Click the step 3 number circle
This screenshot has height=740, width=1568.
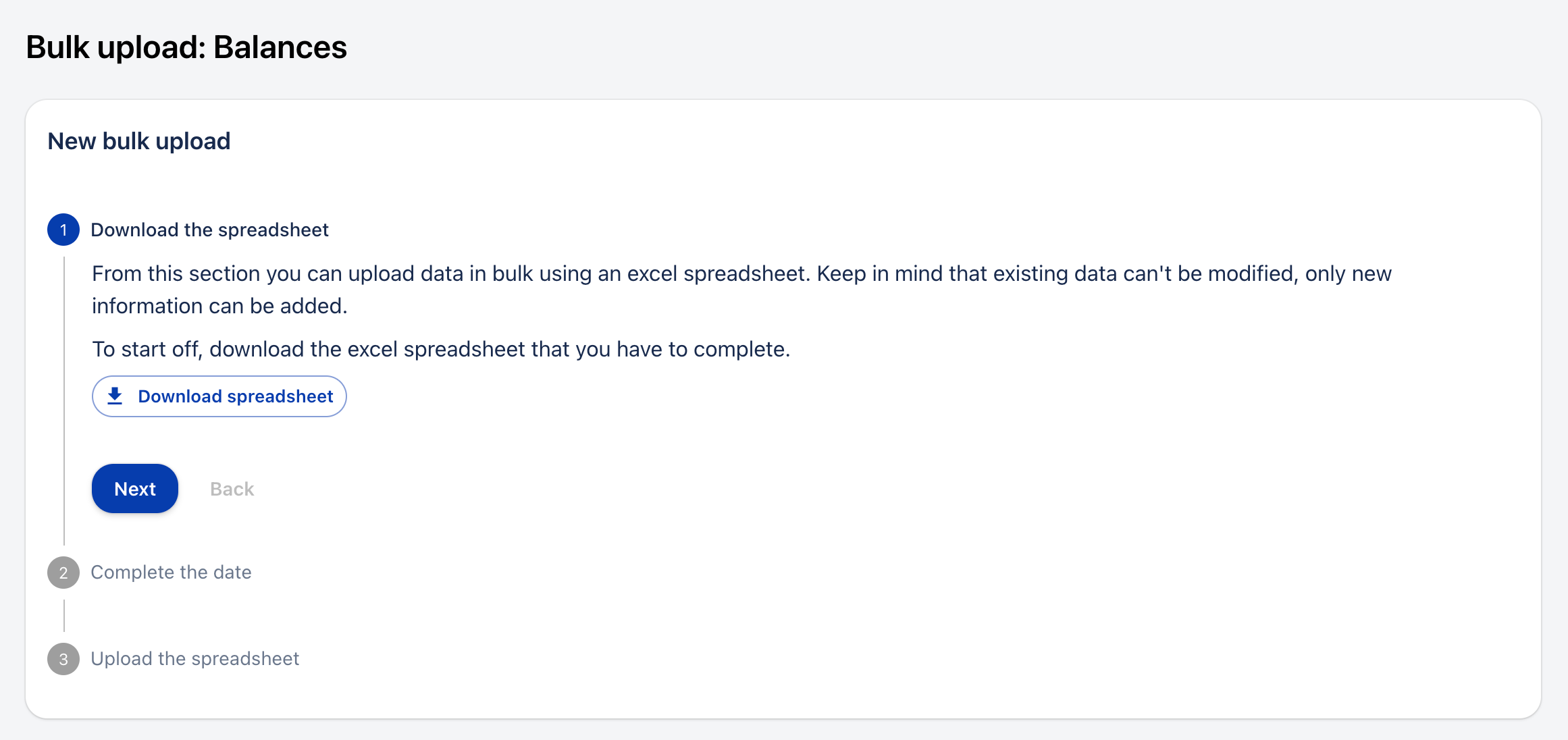tap(63, 659)
